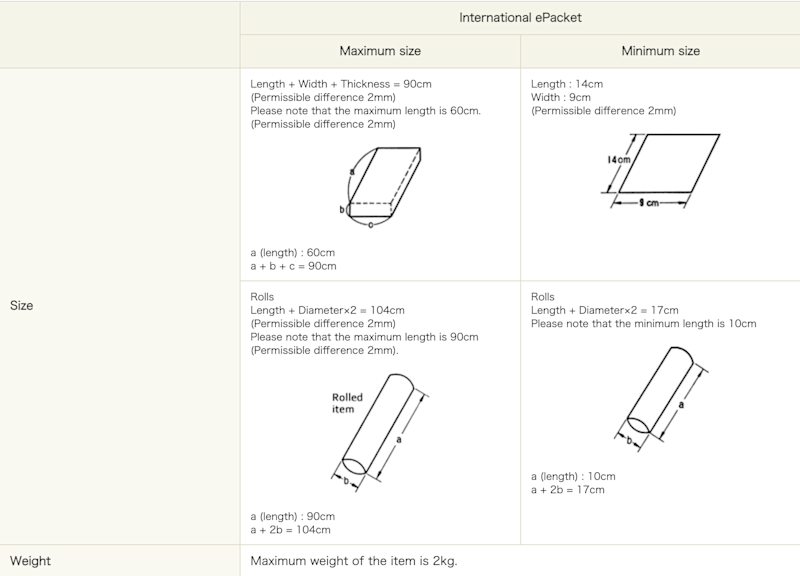Click 'Length + Width + Thickness = 90cm' text
Screen dimensions: 800x576
[x=341, y=84]
